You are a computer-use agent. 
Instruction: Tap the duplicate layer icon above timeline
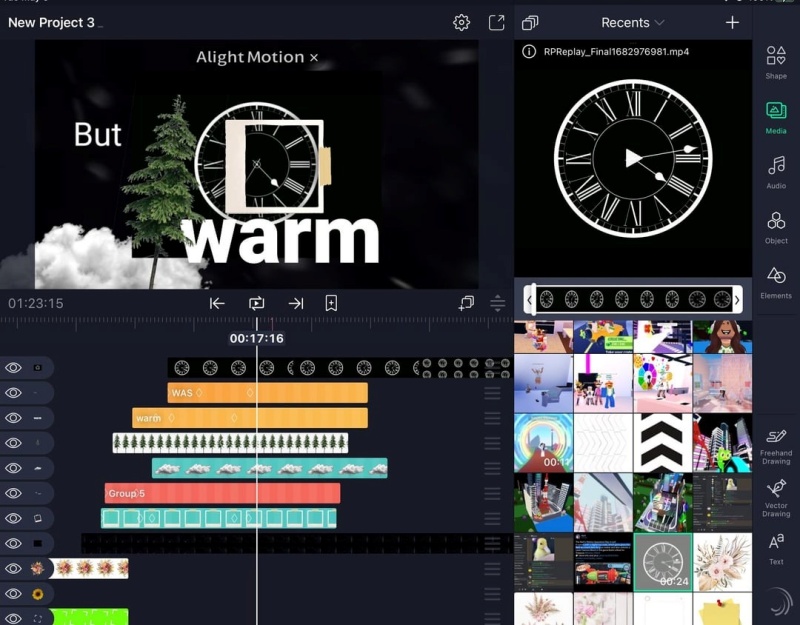click(466, 303)
